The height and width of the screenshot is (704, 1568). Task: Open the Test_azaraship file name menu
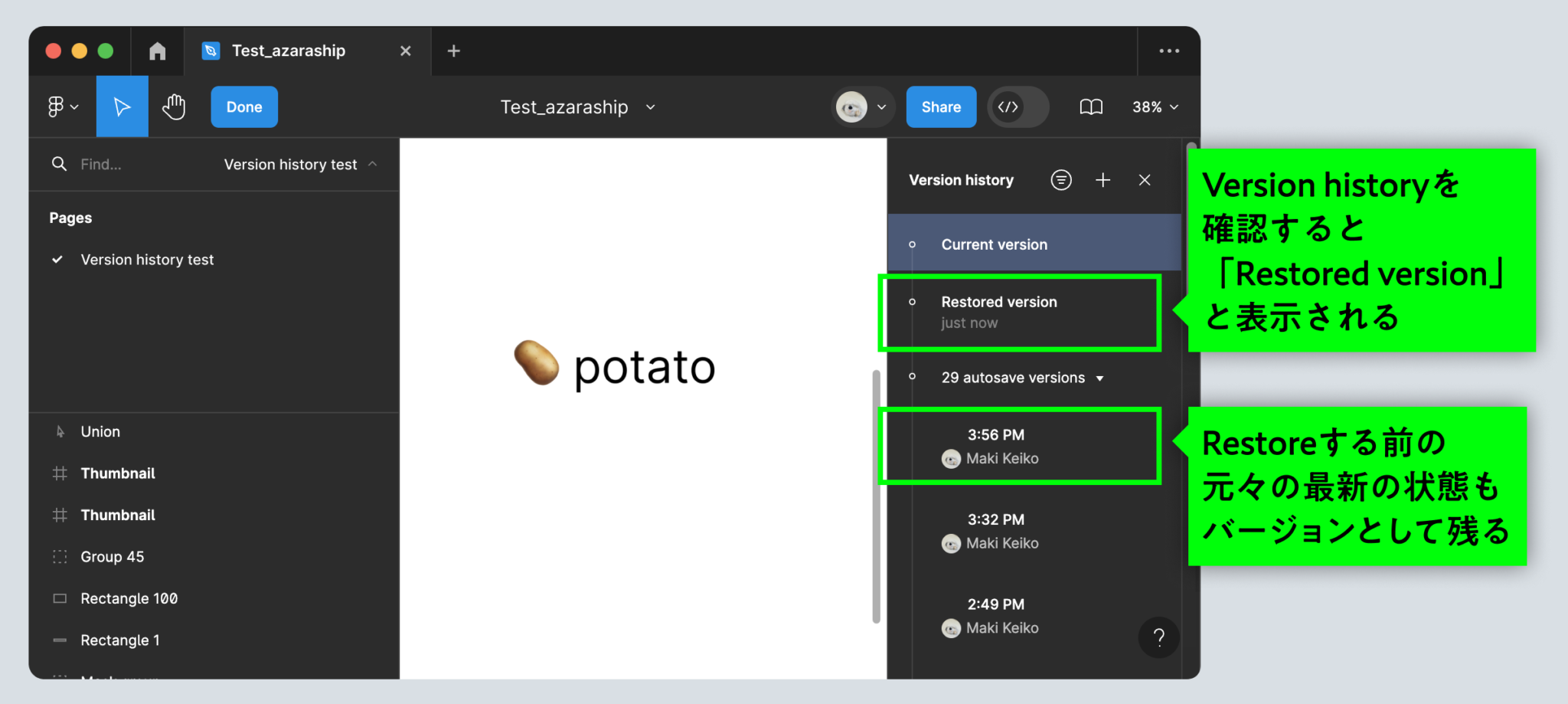[649, 106]
